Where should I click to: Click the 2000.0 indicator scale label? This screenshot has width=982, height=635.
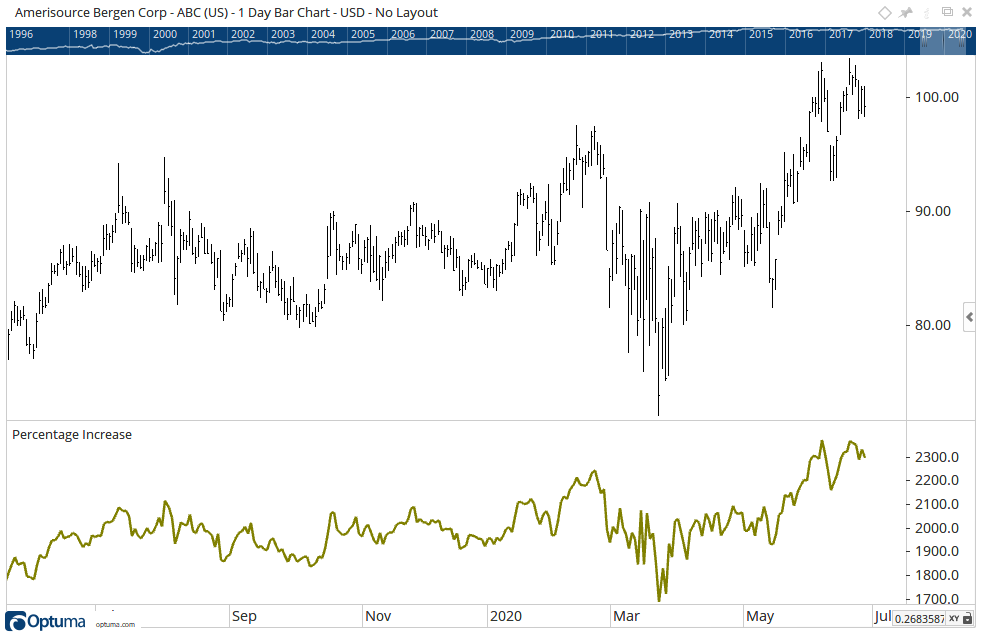[937, 528]
